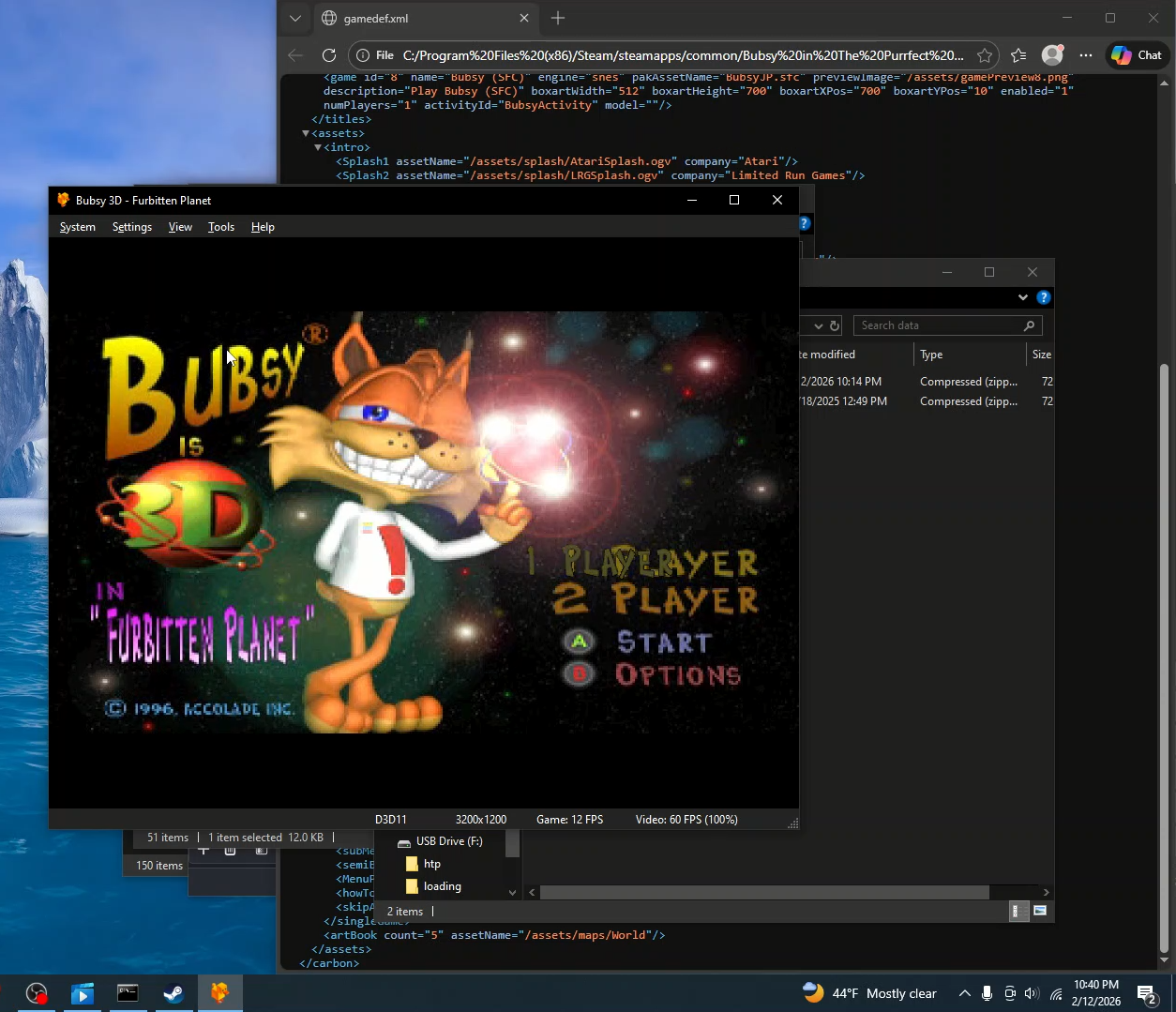
Task: Open the Settings menu in emulator
Action: pos(131,227)
